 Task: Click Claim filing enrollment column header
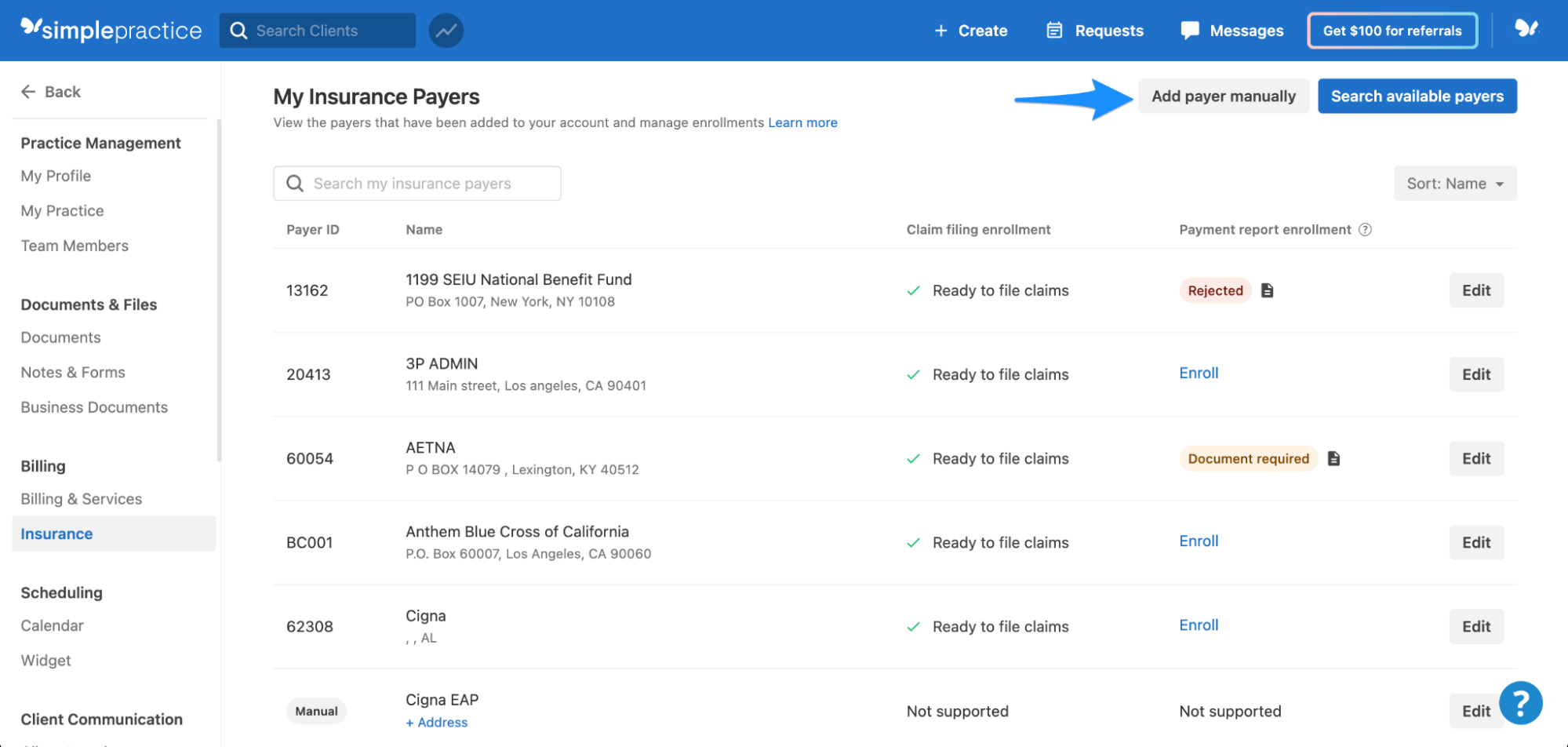coord(978,229)
